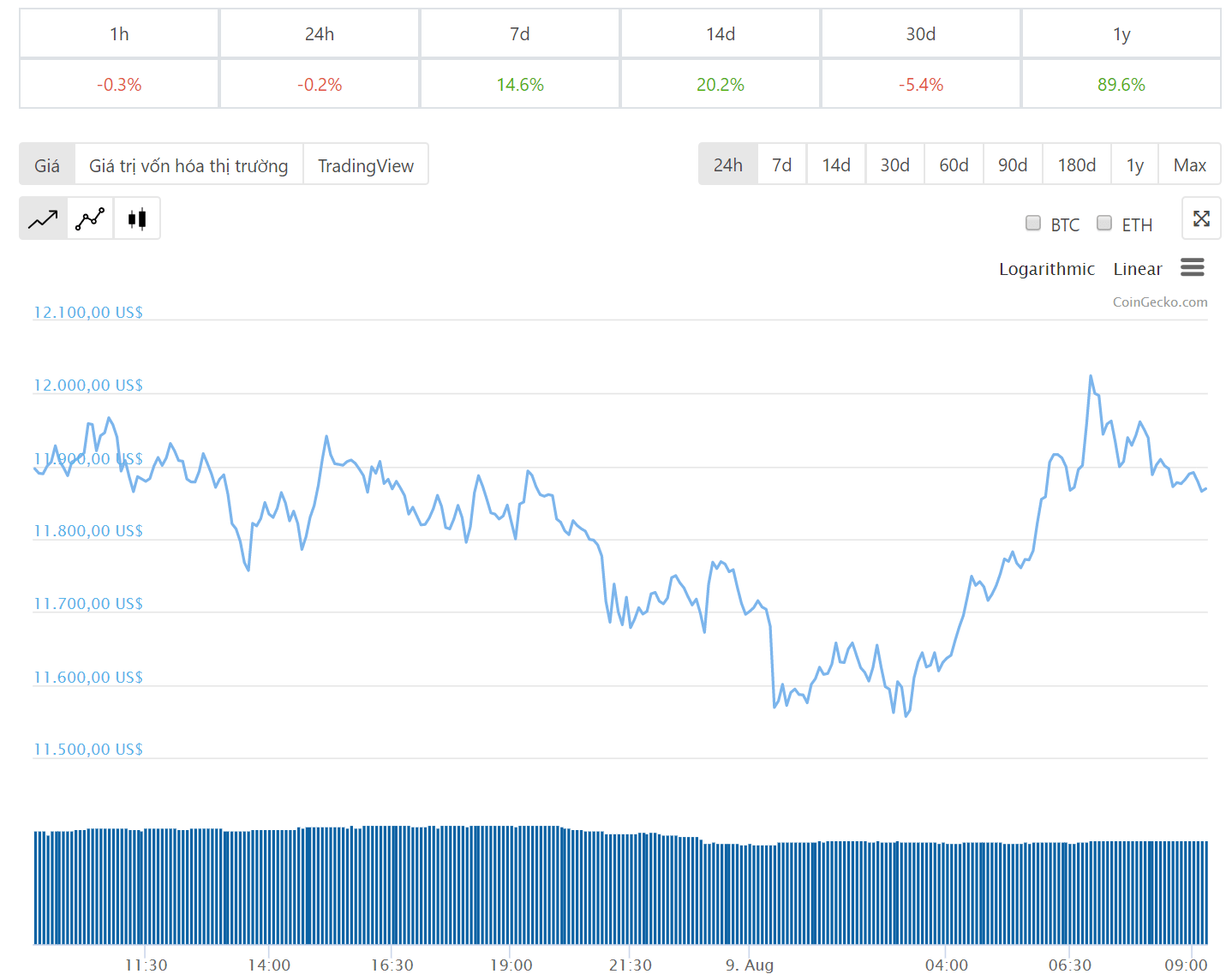Select the 24h chart range
This screenshot has height=980, width=1232.
tap(728, 164)
